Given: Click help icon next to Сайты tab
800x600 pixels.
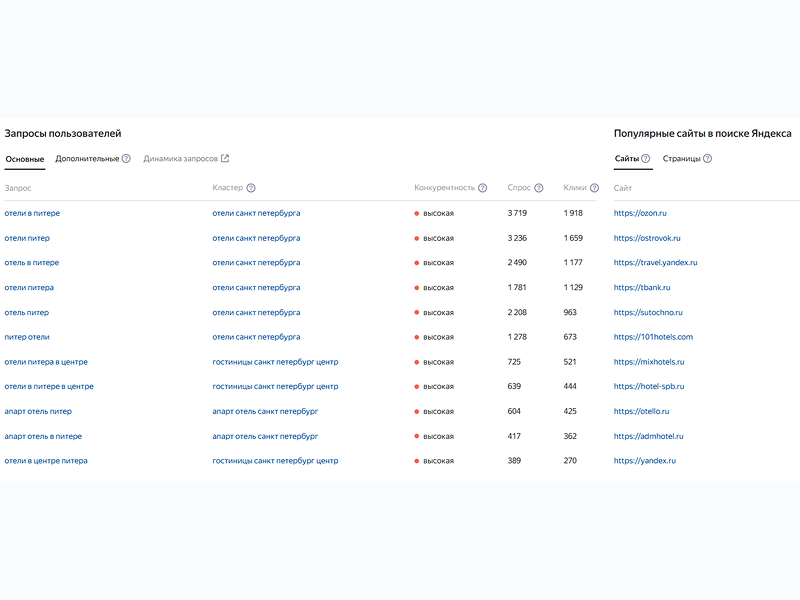Looking at the screenshot, I should 646,159.
